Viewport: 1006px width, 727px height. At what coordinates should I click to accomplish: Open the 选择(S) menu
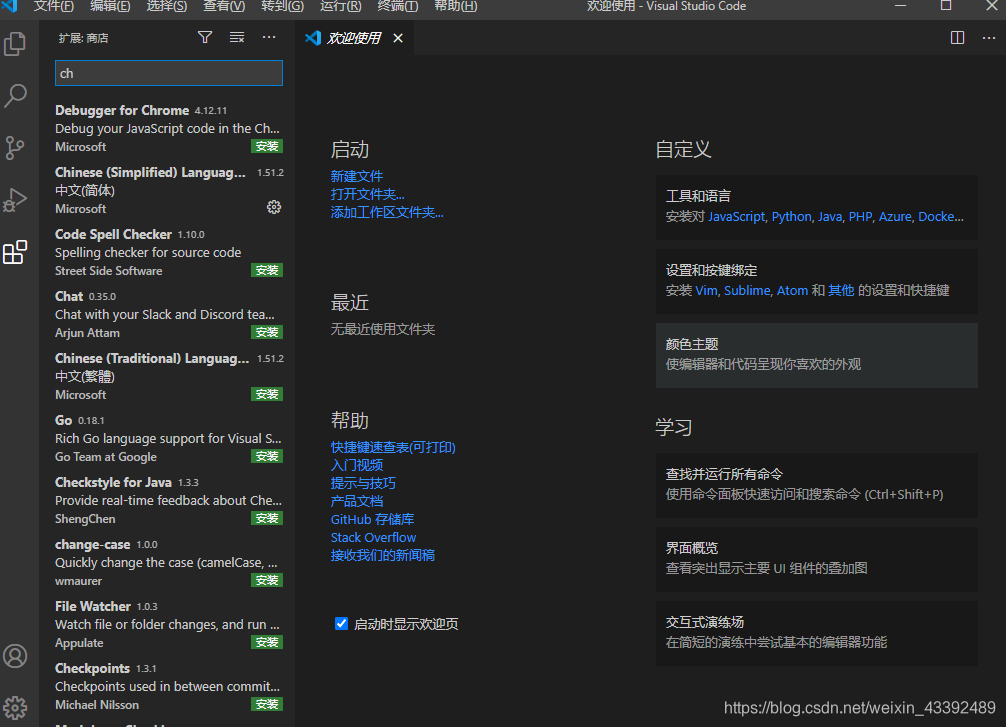pos(167,6)
